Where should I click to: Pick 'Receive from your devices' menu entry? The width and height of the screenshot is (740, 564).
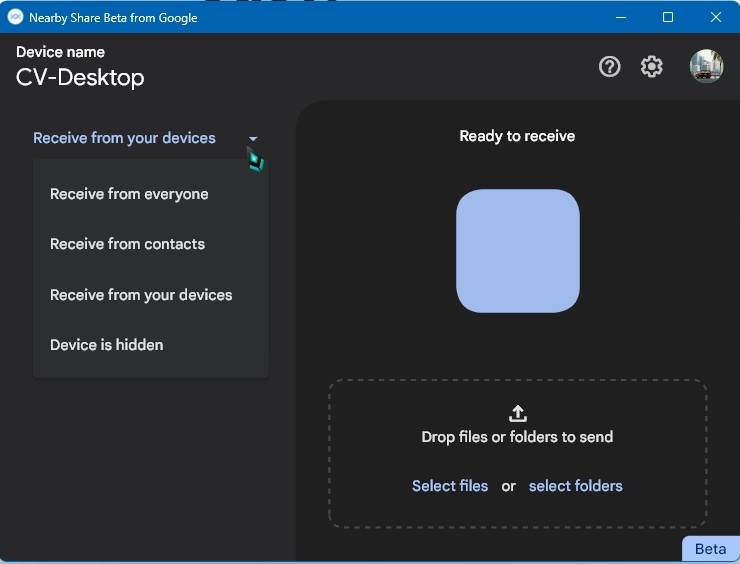(141, 295)
